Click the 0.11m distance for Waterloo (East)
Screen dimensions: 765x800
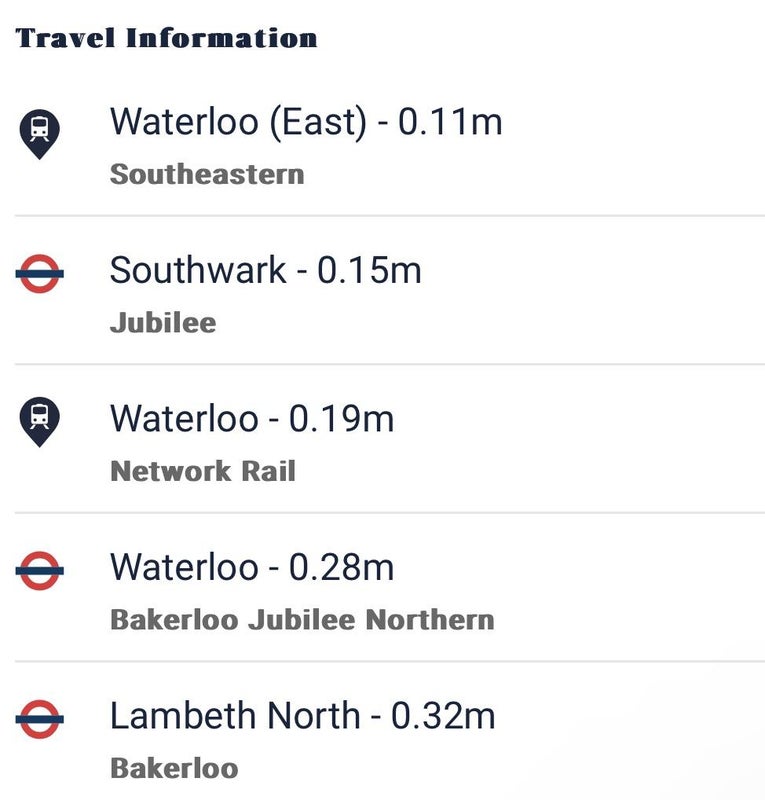[x=450, y=123]
